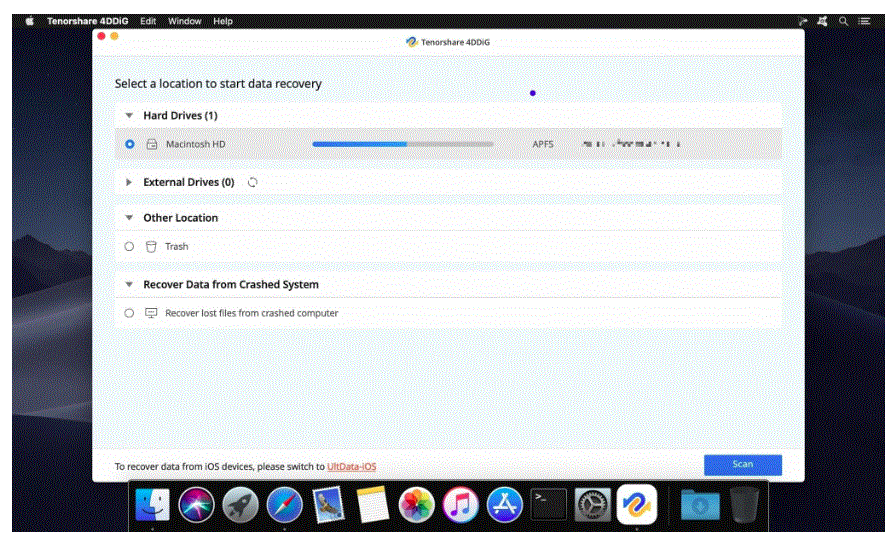
Task: Click the APFS file system label
Action: pyautogui.click(x=543, y=144)
